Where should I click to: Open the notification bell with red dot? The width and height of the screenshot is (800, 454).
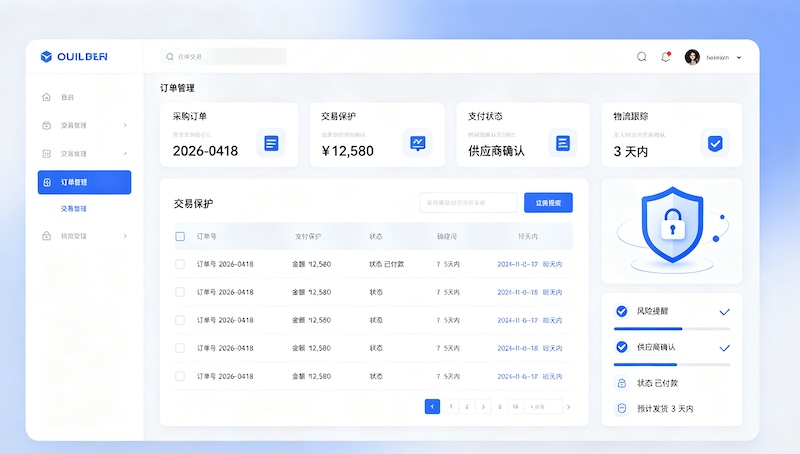666,57
